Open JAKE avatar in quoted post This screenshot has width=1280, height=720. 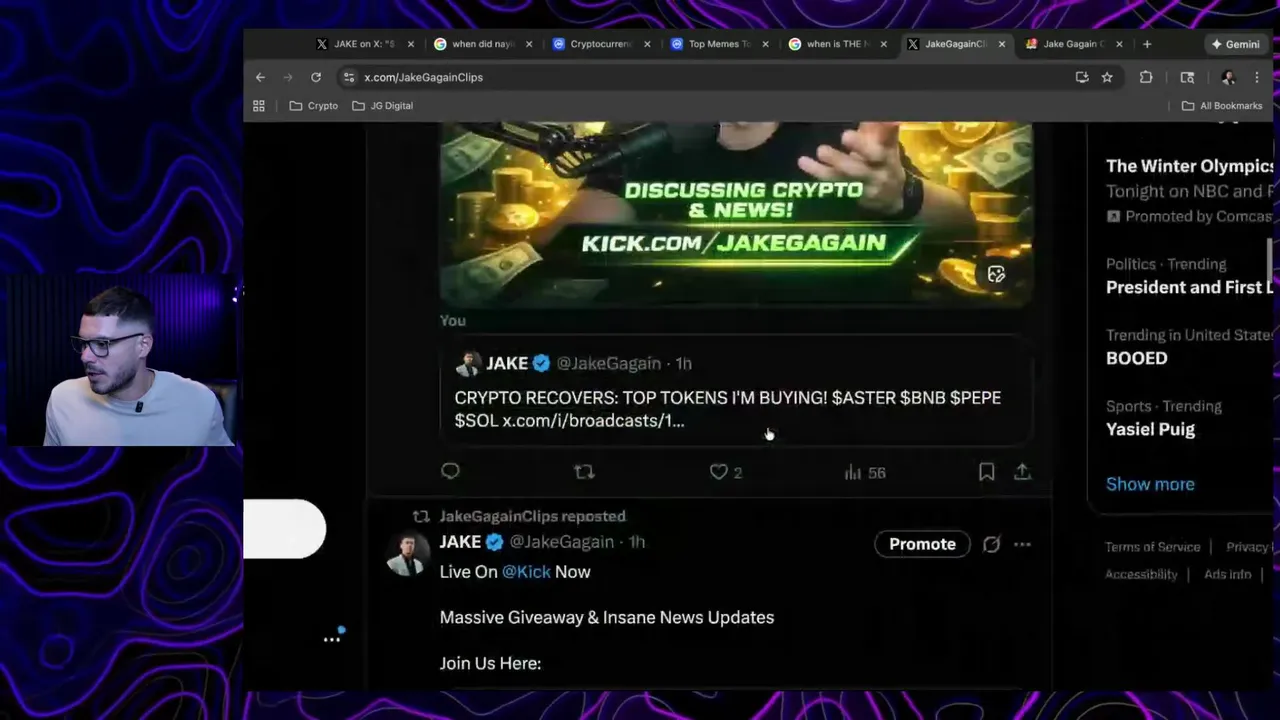pos(467,363)
